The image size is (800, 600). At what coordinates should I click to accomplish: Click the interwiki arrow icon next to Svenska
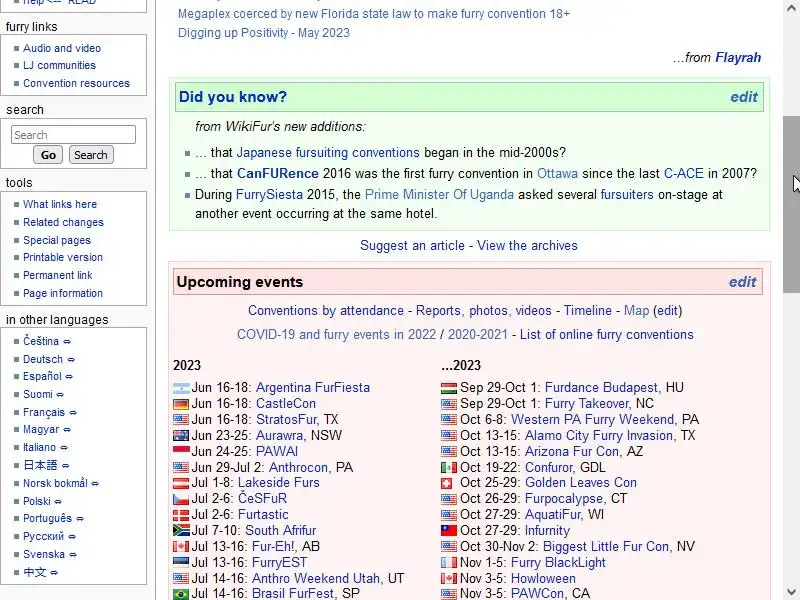pos(73,555)
